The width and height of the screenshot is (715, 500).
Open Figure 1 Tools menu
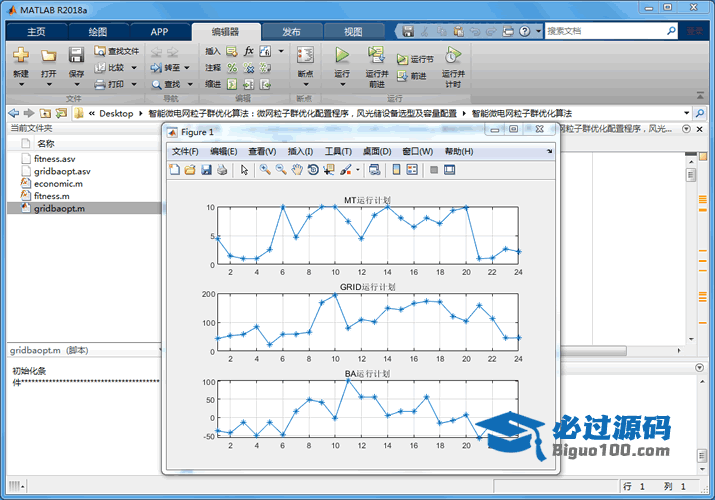click(x=338, y=151)
